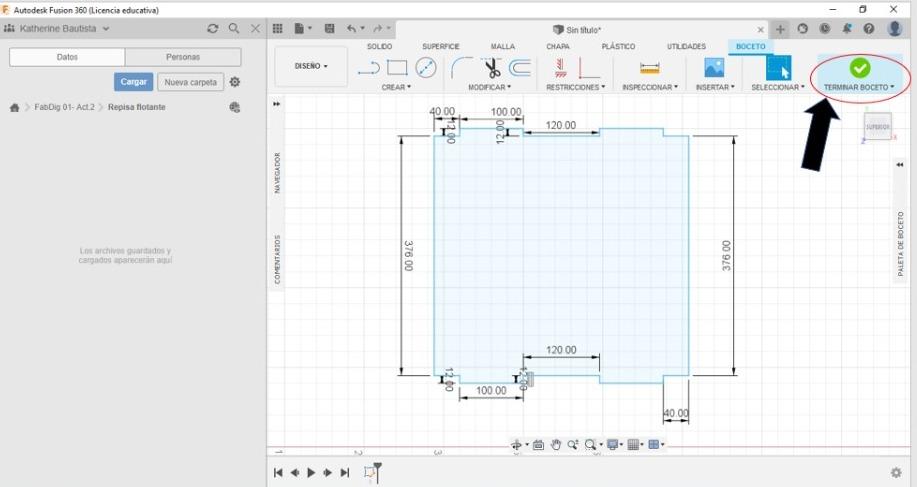Undo the last action

pos(351,28)
